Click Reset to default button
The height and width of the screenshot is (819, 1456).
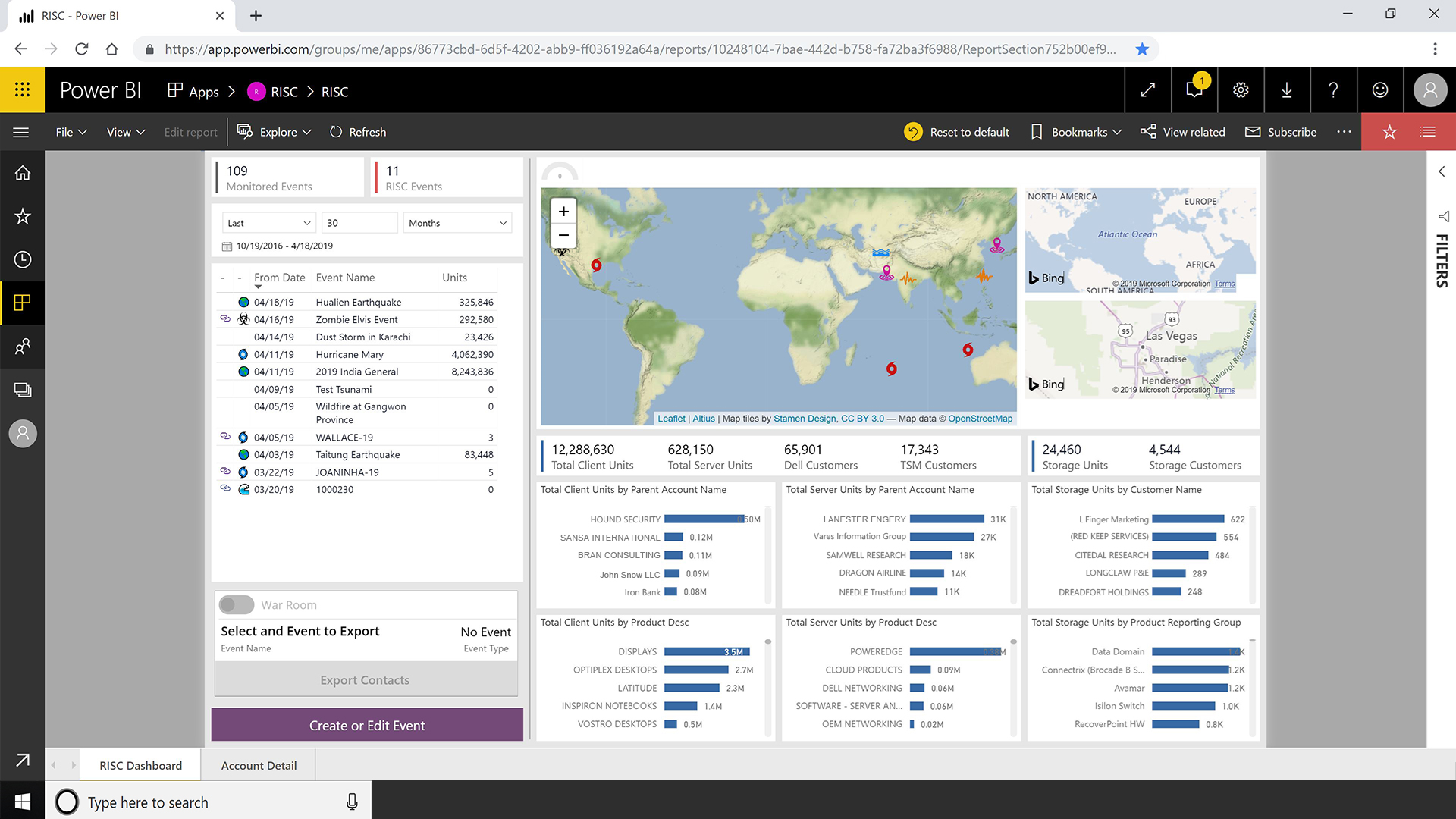[x=957, y=132]
